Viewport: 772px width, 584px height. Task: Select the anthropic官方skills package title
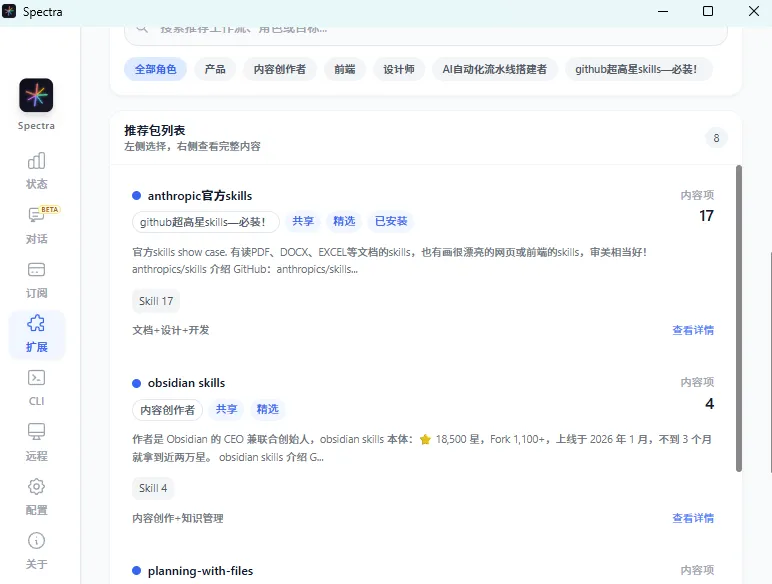click(x=200, y=196)
